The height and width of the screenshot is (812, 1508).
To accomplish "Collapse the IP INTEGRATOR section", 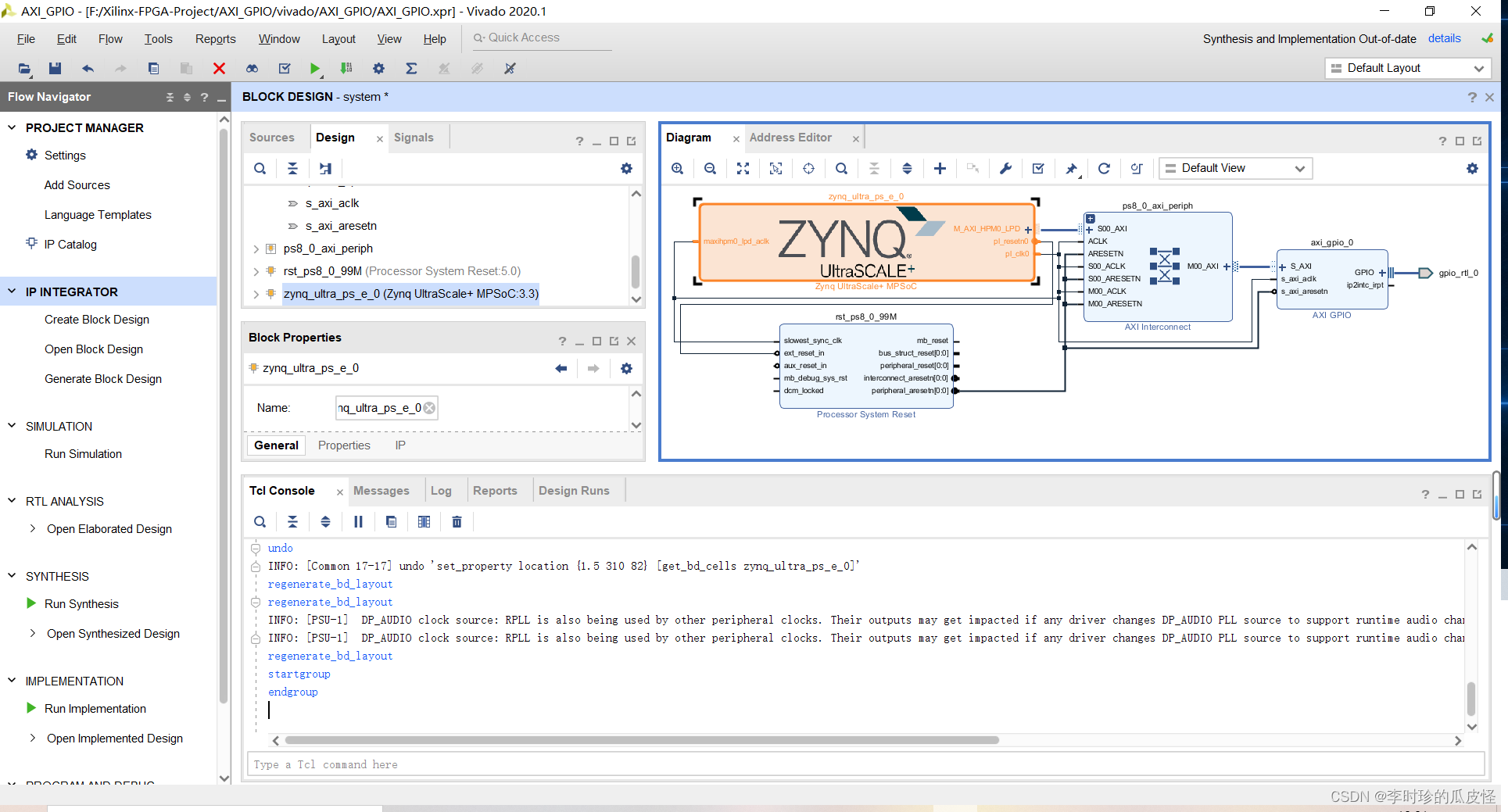I will tap(12, 292).
